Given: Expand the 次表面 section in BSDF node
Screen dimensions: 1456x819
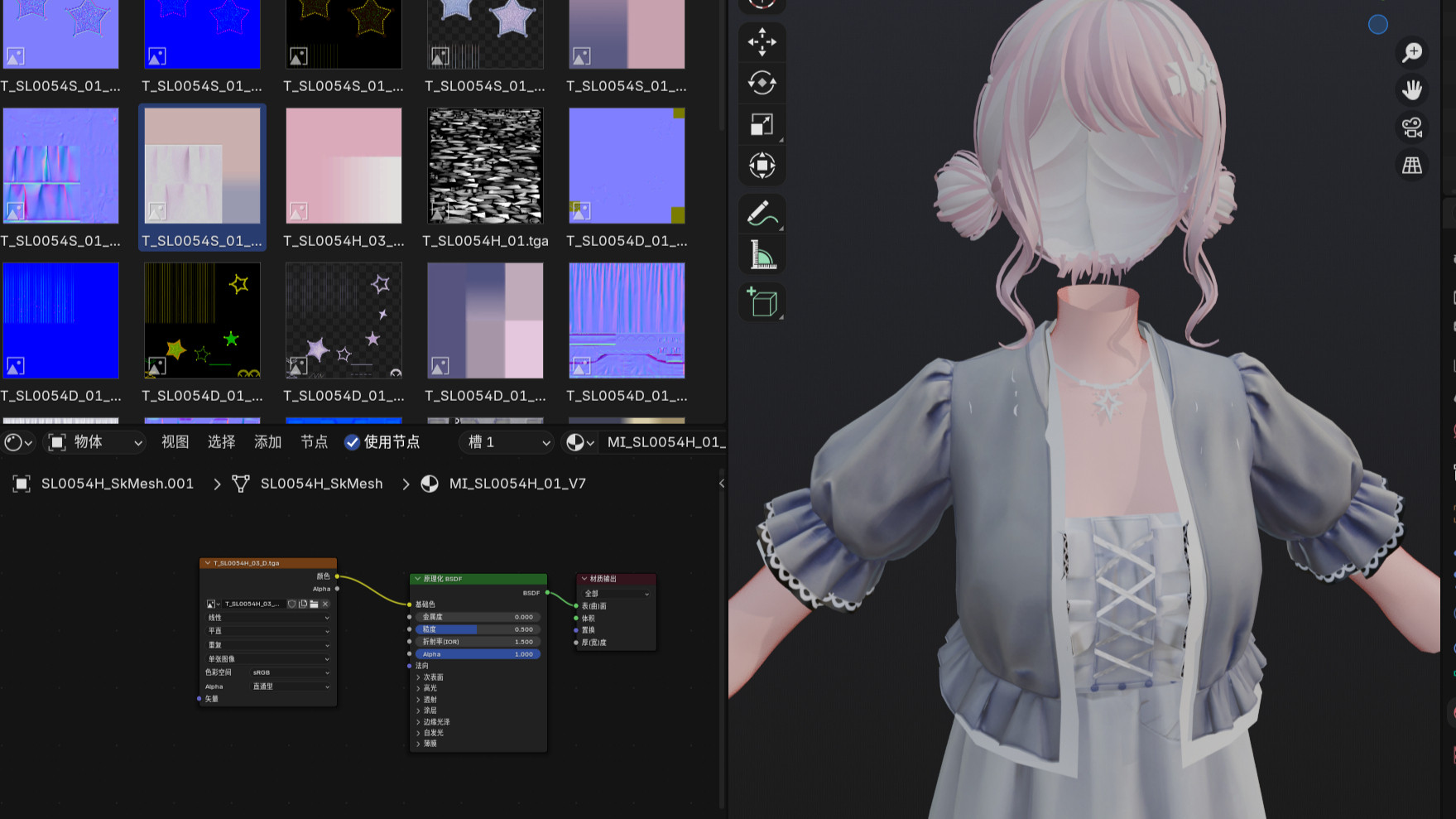Looking at the screenshot, I should pos(433,677).
